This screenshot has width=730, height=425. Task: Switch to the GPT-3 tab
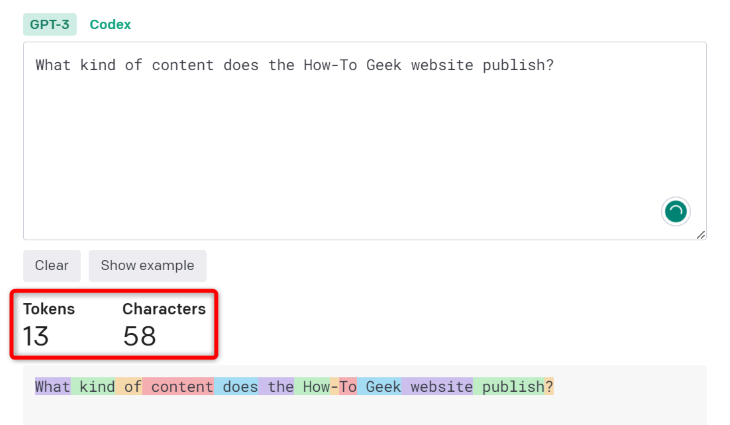(x=50, y=24)
